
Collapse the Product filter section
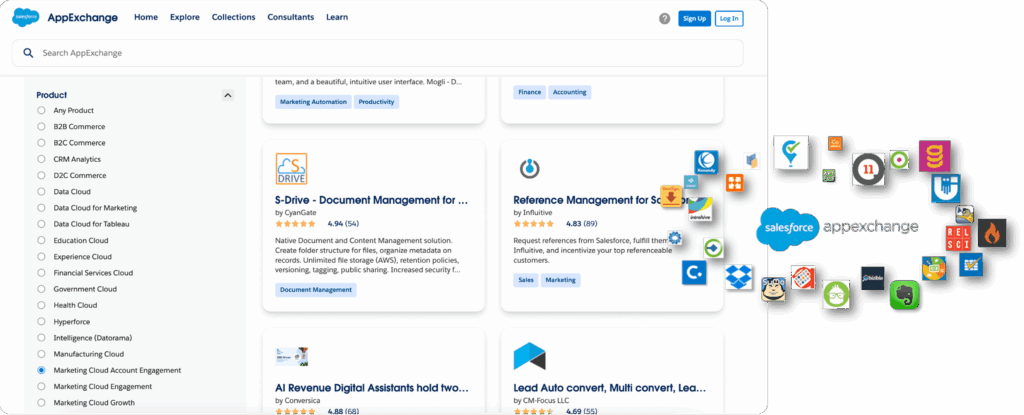coord(227,95)
